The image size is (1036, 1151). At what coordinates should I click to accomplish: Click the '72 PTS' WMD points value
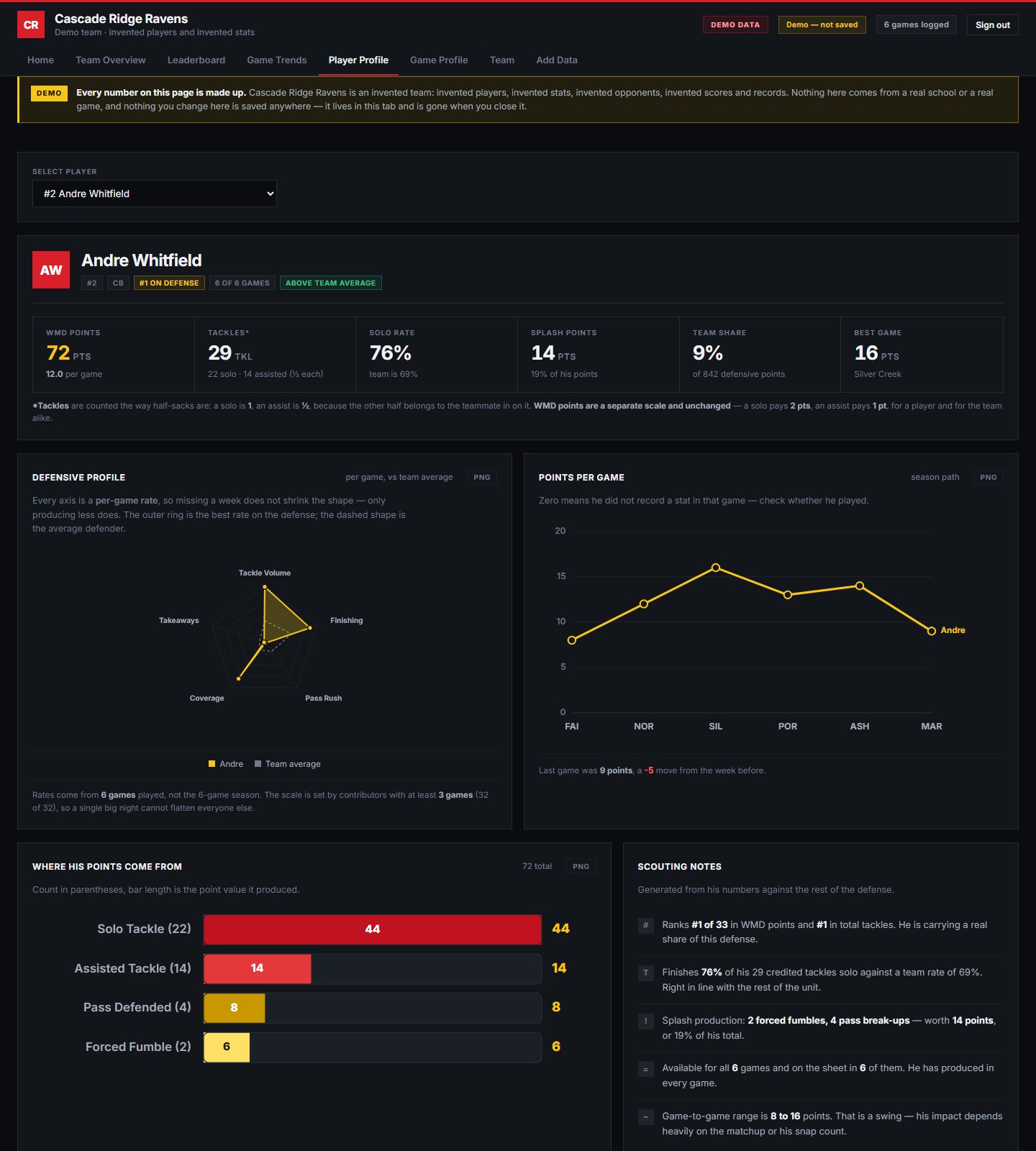coord(68,353)
